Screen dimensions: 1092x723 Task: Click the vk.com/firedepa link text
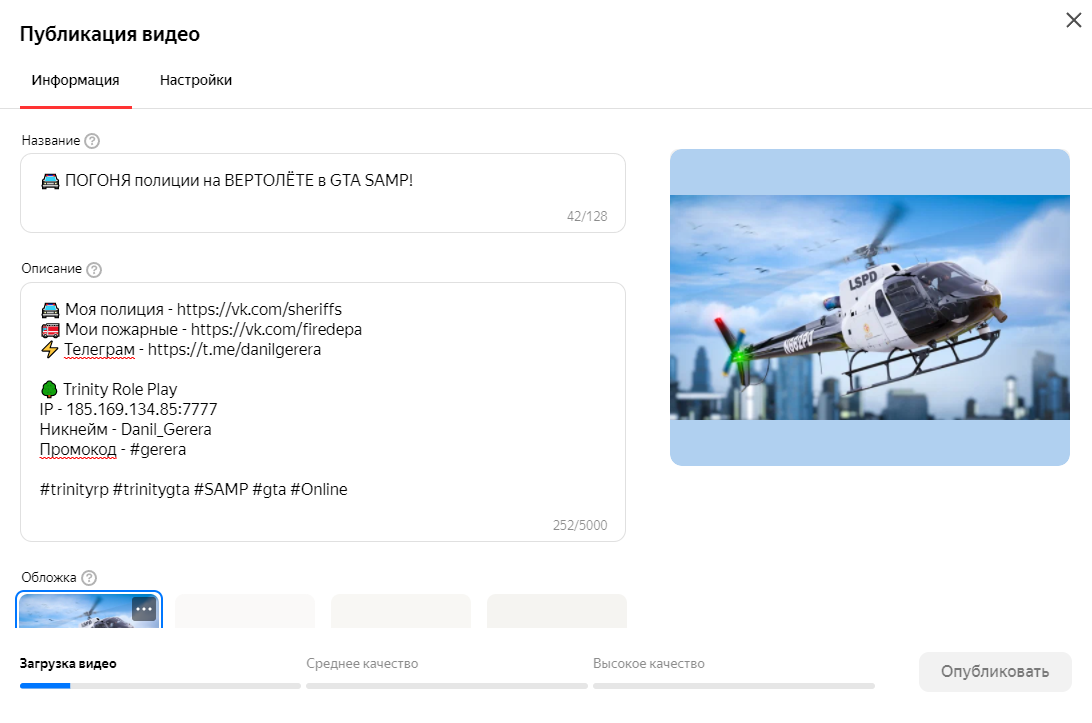276,329
